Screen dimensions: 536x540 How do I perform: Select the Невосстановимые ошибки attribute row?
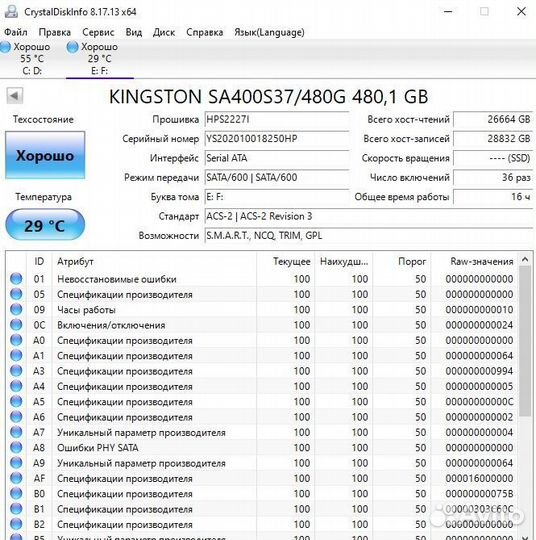point(262,279)
